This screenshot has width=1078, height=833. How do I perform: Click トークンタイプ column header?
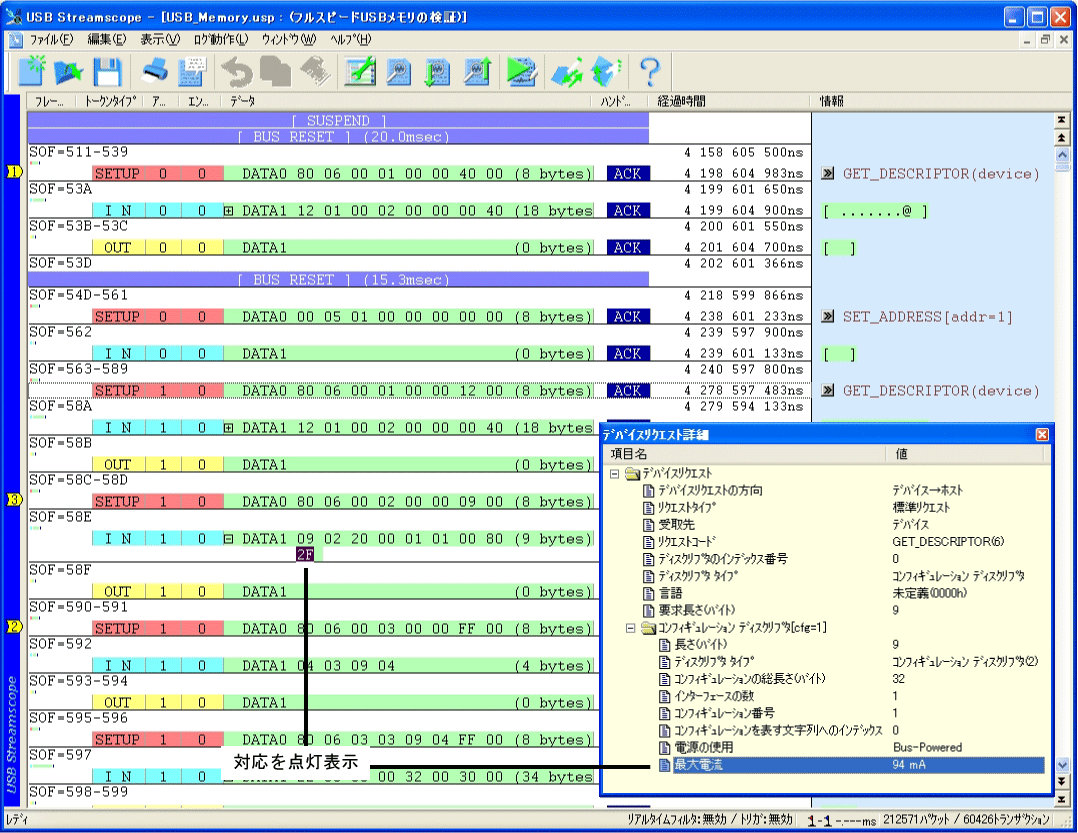[x=110, y=101]
